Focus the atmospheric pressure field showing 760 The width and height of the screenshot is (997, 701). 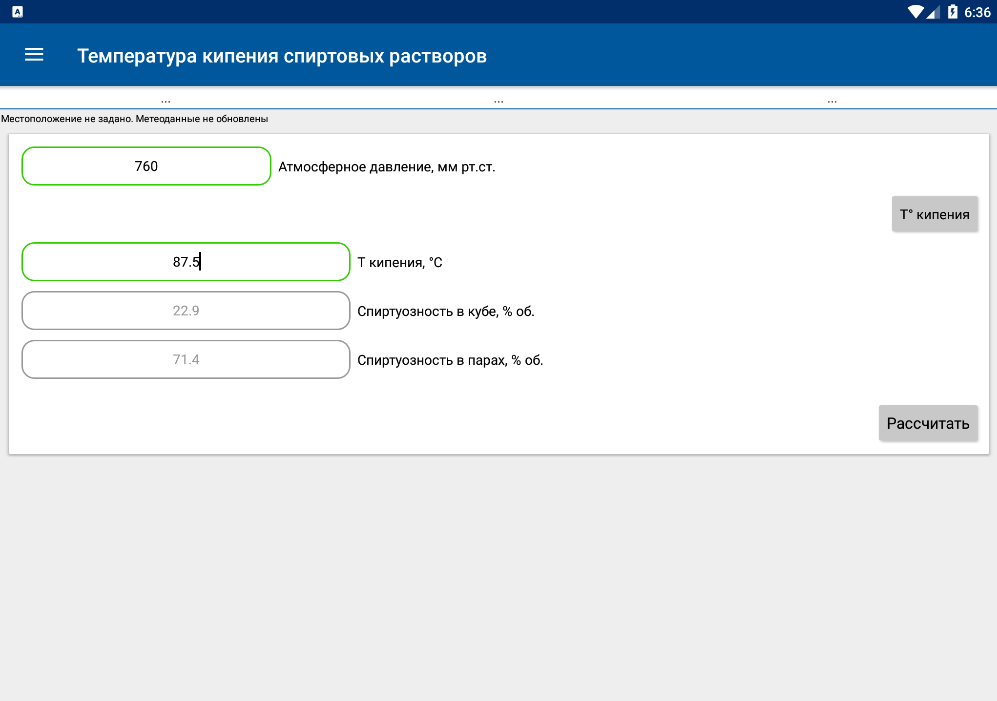[x=146, y=166]
